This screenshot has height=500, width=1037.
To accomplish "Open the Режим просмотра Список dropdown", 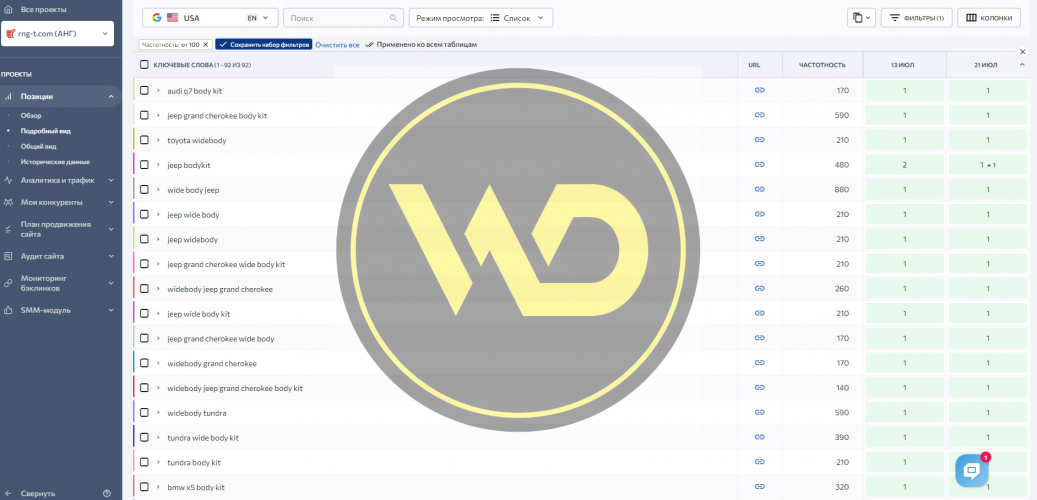I will click(481, 18).
